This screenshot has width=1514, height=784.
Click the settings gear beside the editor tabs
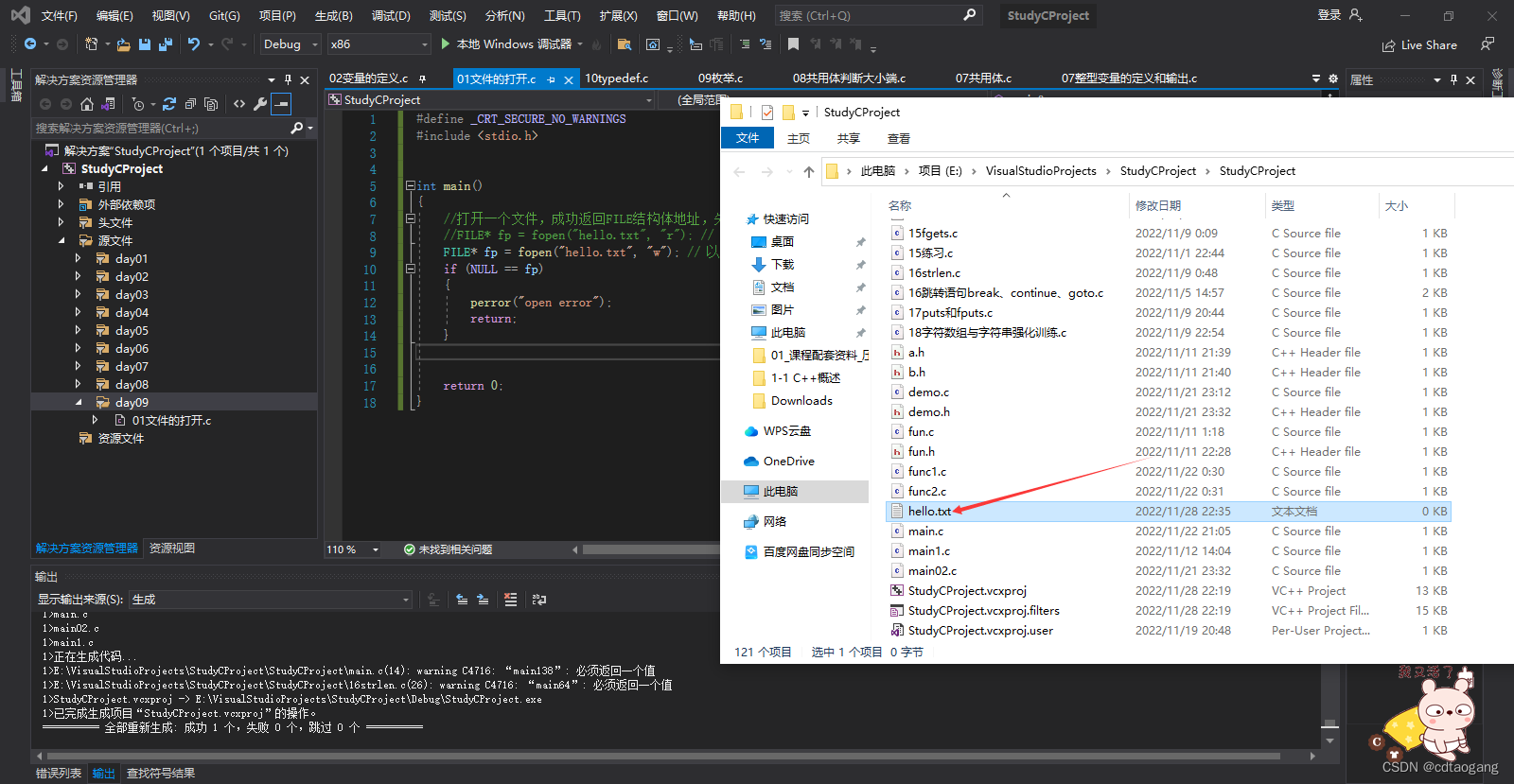coord(1333,78)
